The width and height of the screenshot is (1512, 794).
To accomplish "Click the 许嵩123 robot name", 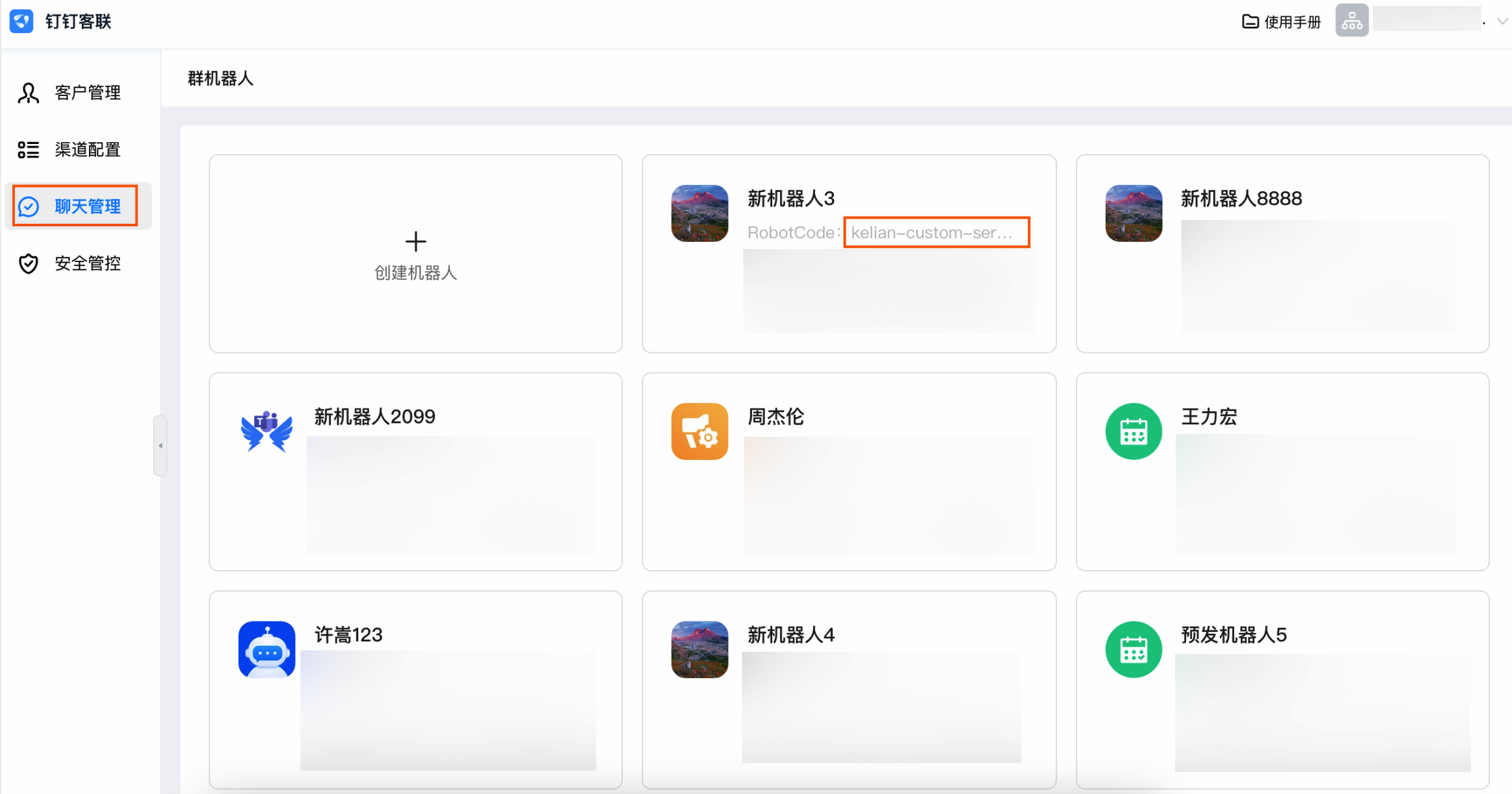I will point(348,634).
